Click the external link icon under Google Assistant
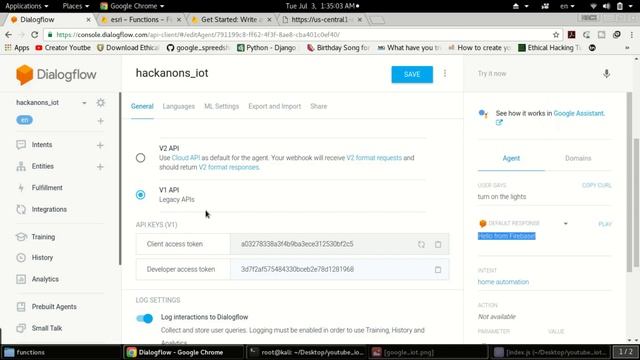The width and height of the screenshot is (640, 360). 499,122
